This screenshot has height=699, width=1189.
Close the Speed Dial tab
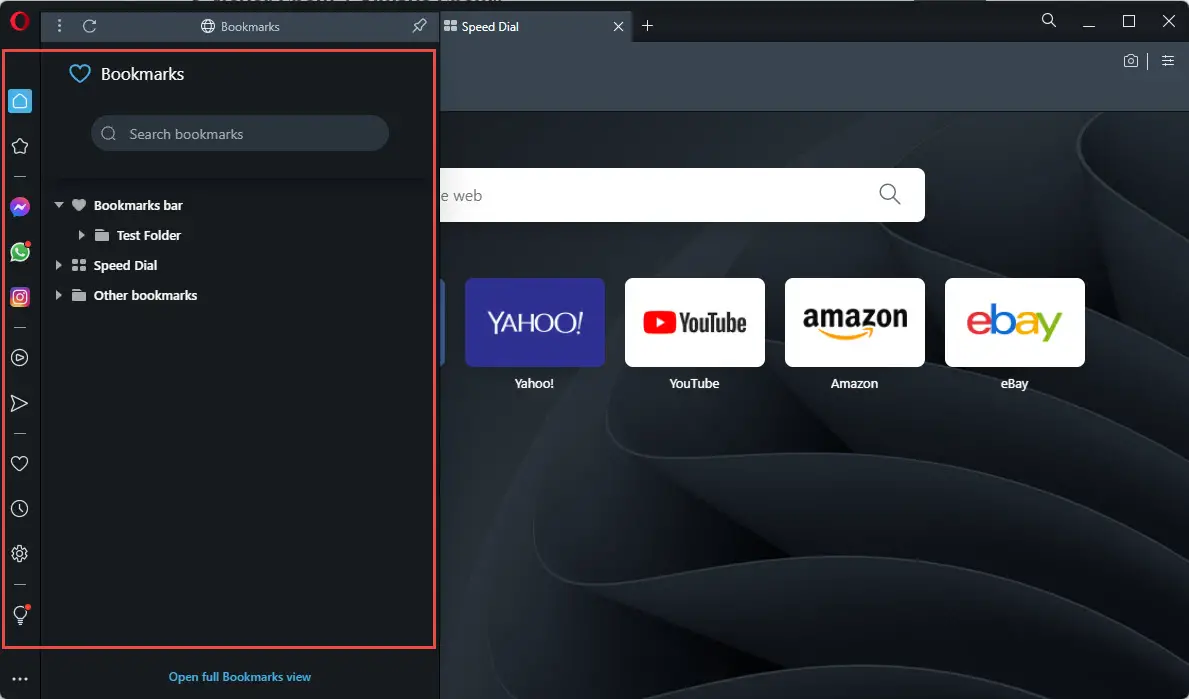pos(618,27)
